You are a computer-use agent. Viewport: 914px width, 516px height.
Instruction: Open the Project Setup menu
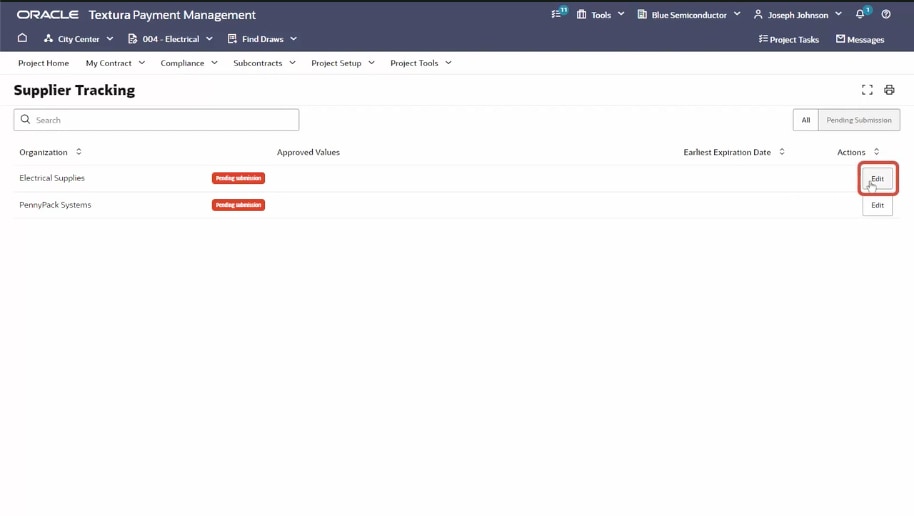click(343, 63)
